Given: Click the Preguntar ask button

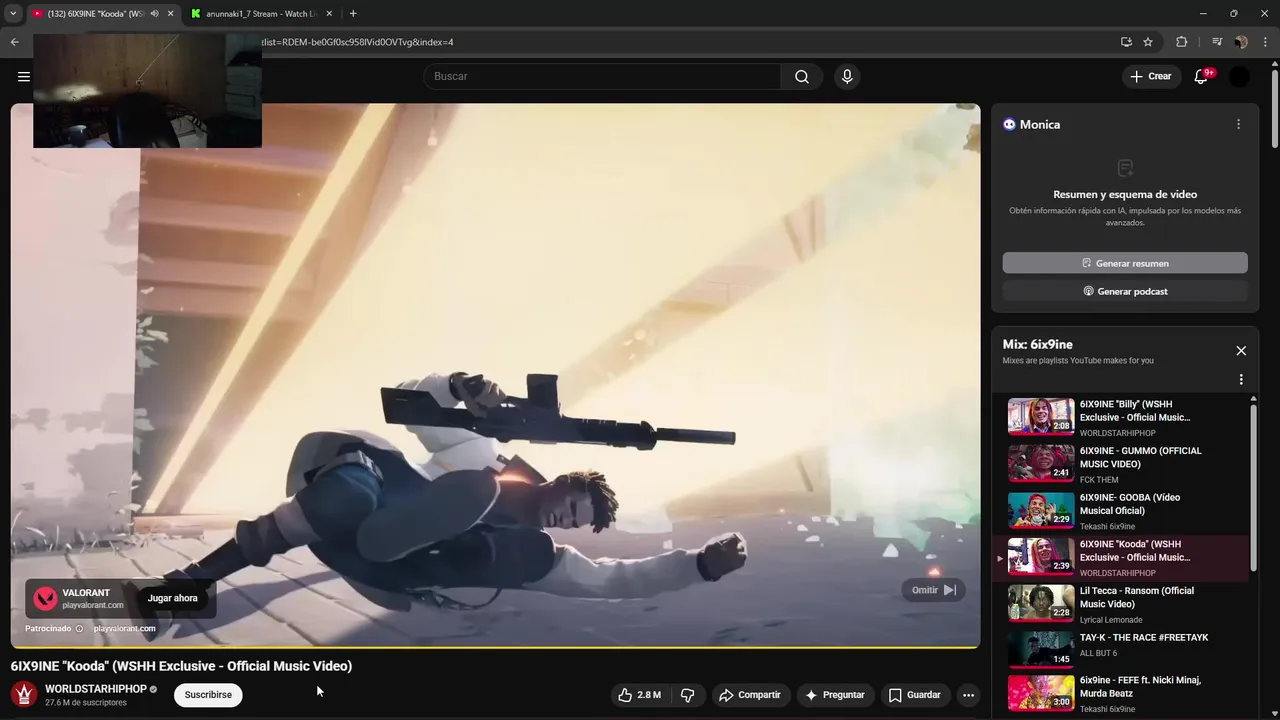Looking at the screenshot, I should [x=835, y=695].
